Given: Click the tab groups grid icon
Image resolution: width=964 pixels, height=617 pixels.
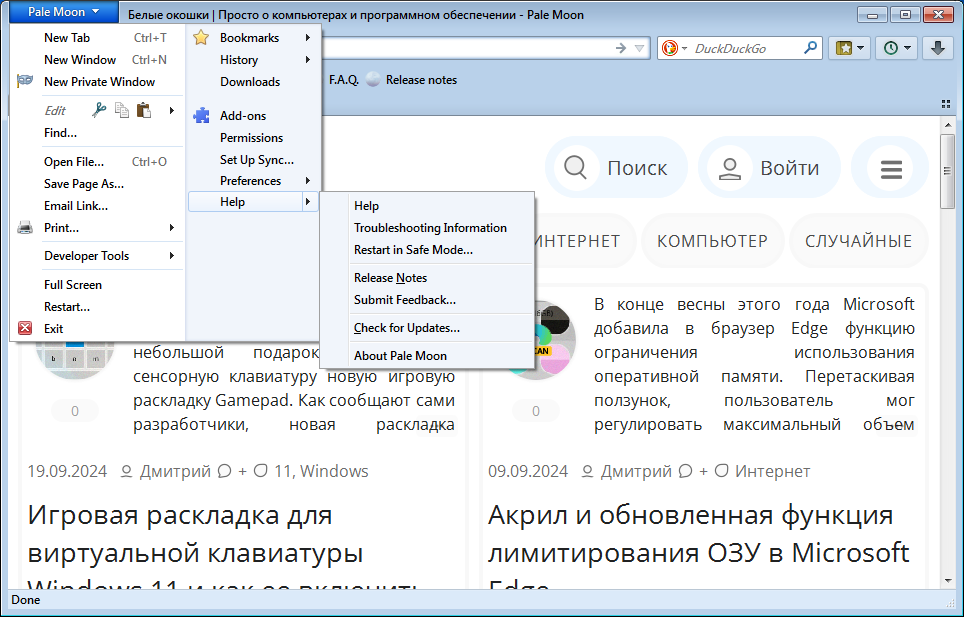Looking at the screenshot, I should [946, 104].
